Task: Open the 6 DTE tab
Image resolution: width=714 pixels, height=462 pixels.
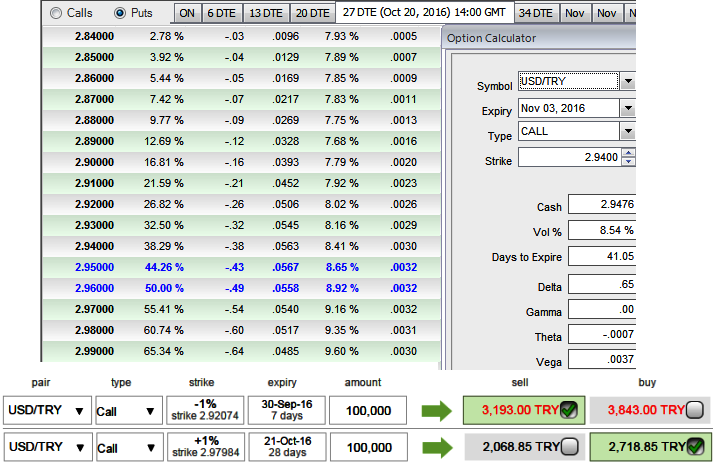Action: 219,13
